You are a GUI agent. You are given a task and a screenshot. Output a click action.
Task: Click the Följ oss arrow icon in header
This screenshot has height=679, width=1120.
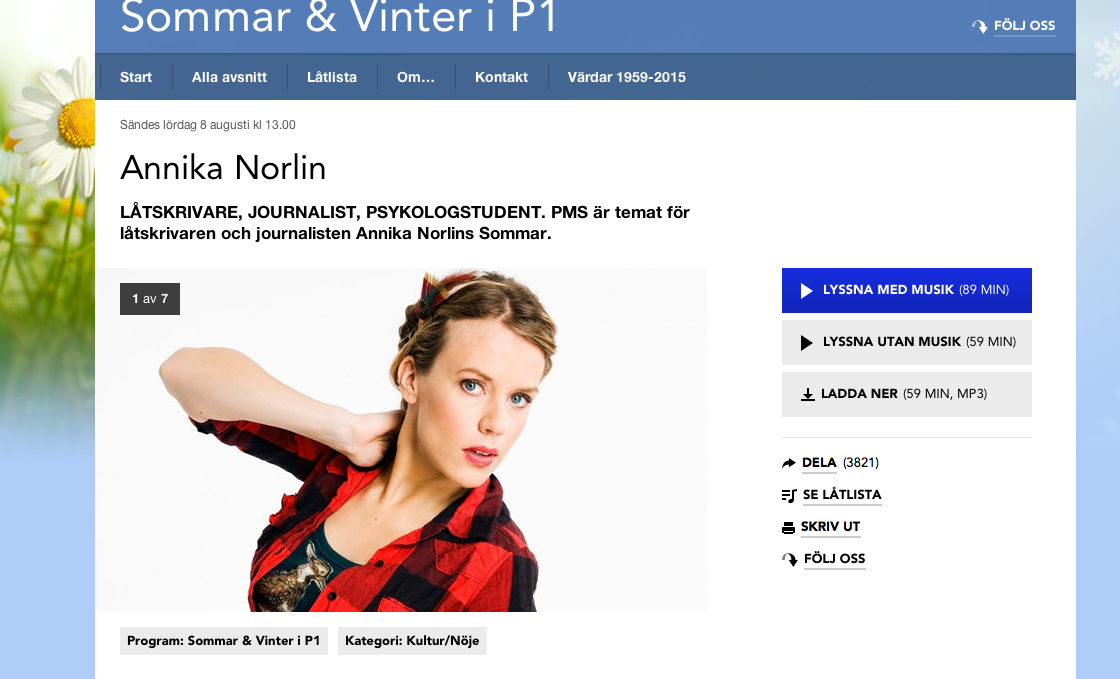[x=979, y=26]
